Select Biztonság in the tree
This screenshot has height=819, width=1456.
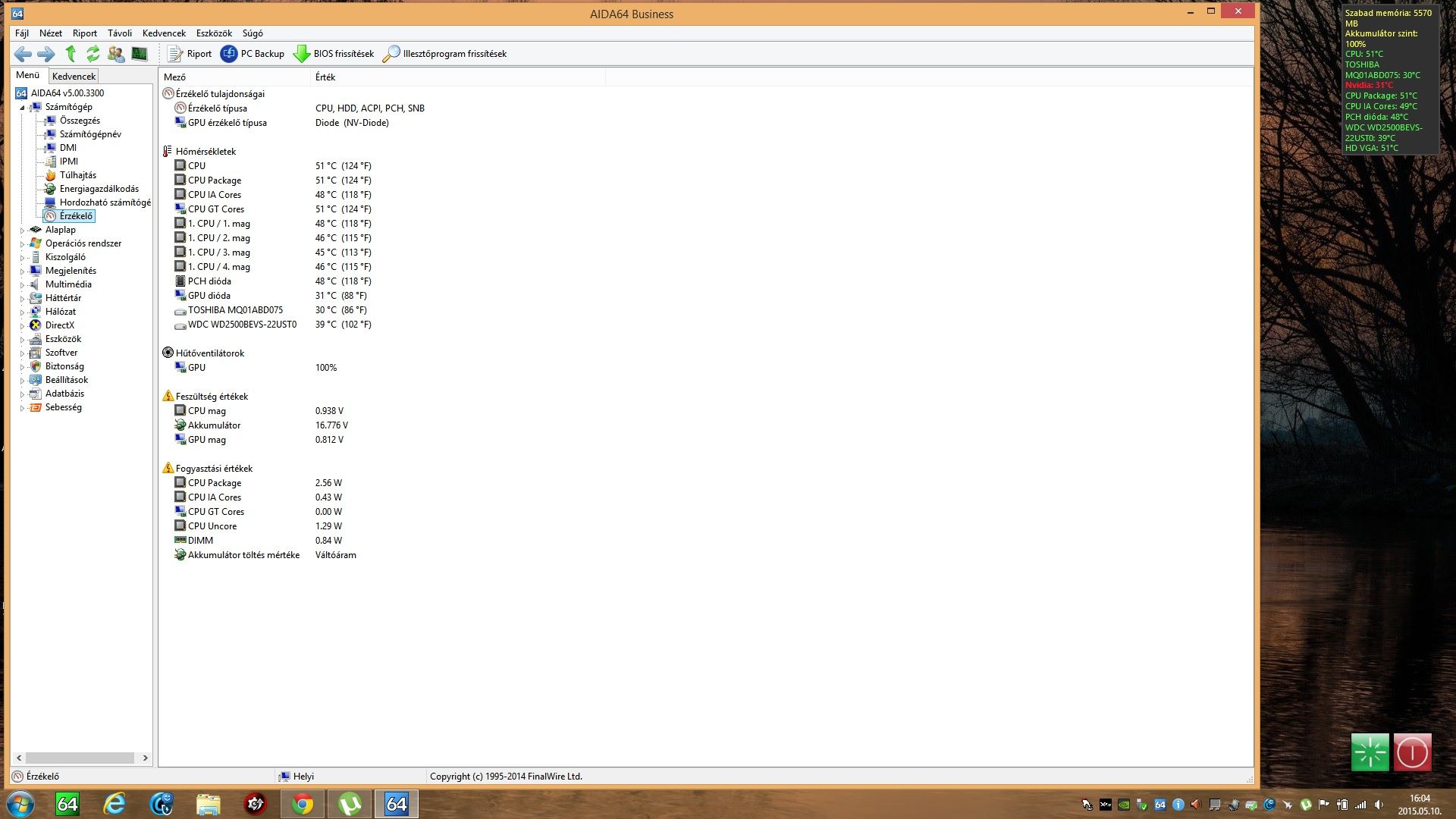point(64,366)
